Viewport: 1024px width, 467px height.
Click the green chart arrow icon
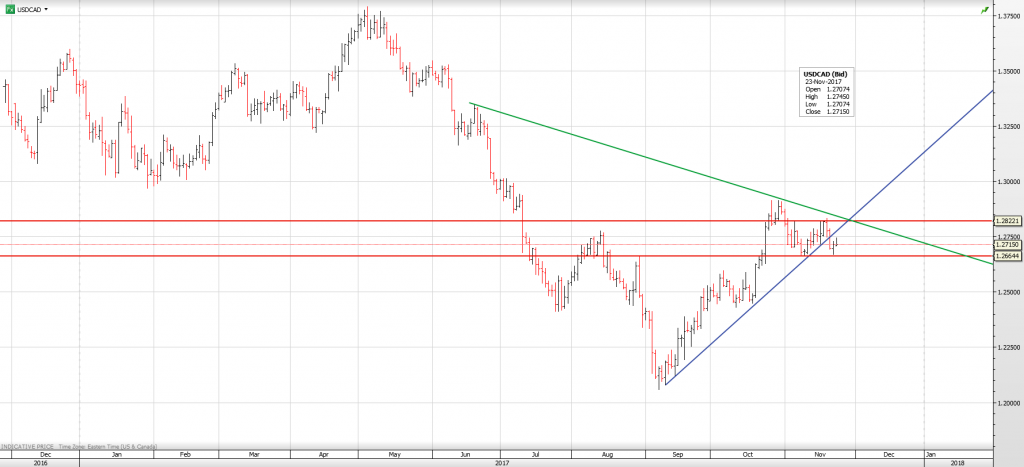tap(985, 9)
